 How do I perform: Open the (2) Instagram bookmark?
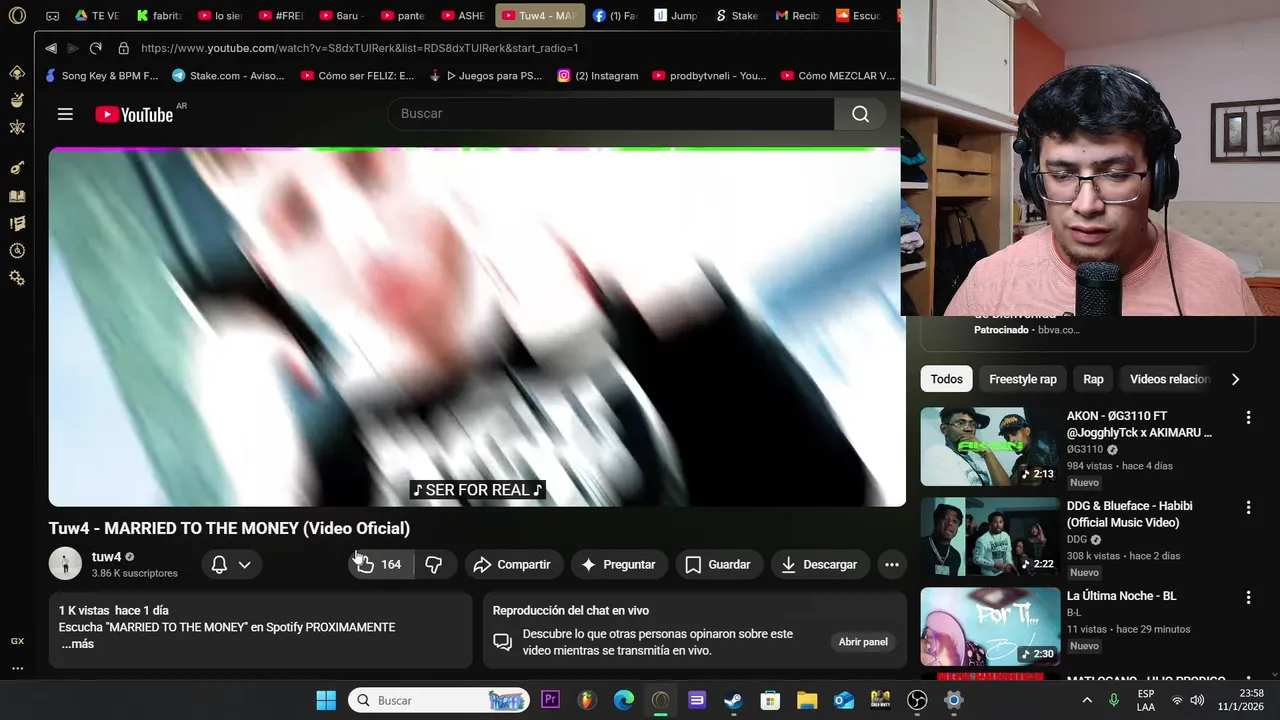[597, 75]
